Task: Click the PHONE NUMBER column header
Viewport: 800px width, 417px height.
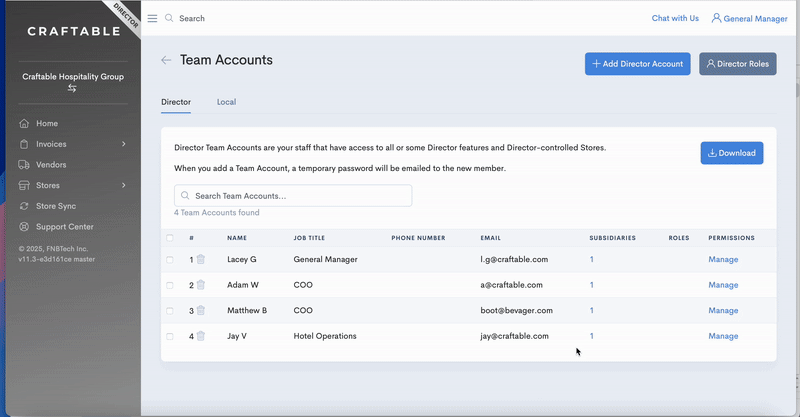Action: click(x=418, y=238)
